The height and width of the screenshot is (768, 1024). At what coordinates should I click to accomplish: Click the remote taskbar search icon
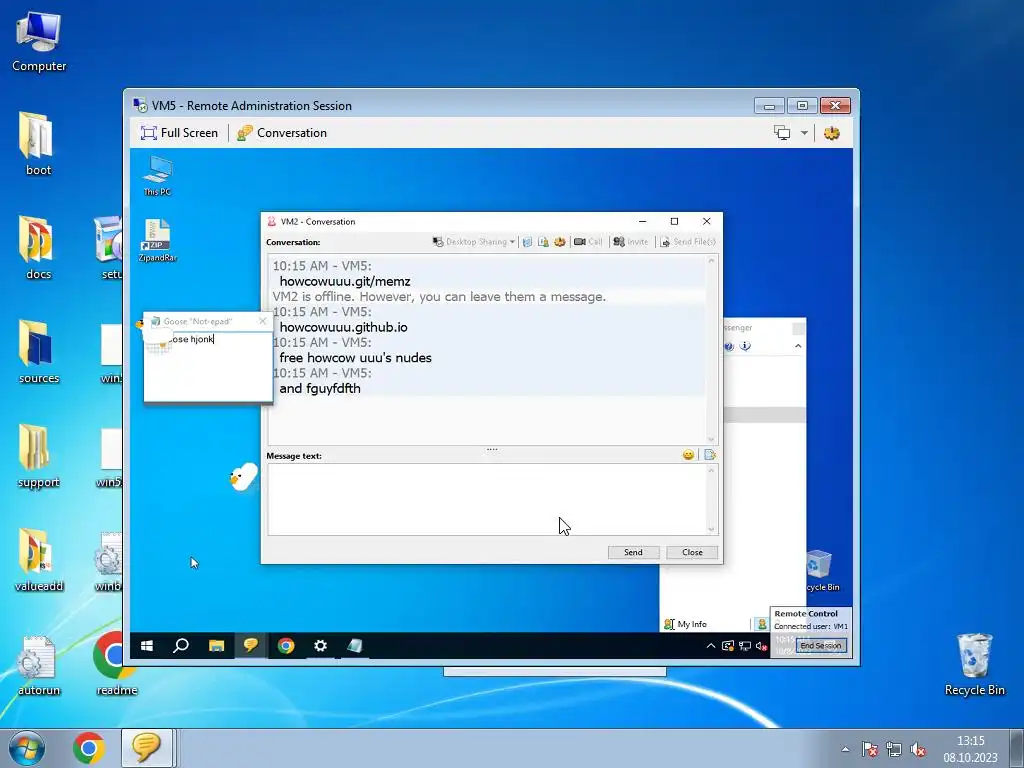click(x=181, y=646)
